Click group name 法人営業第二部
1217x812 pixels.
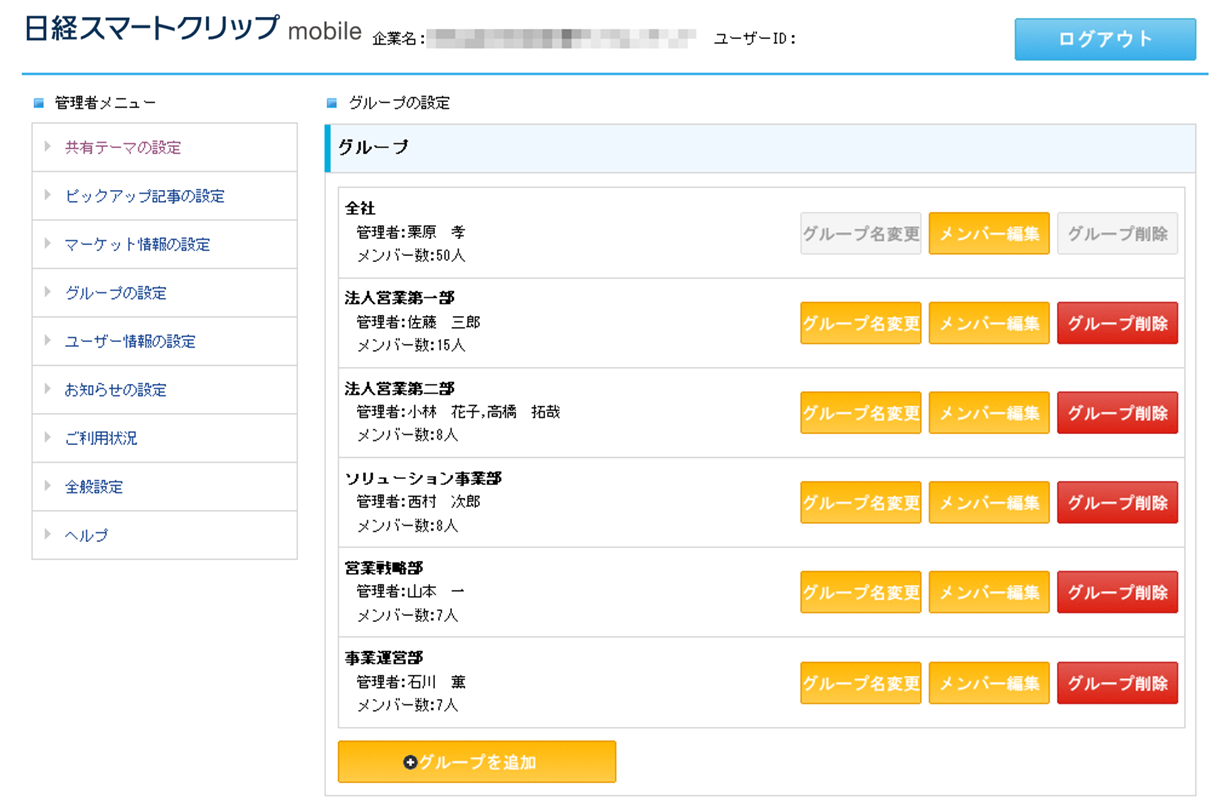[x=399, y=388]
